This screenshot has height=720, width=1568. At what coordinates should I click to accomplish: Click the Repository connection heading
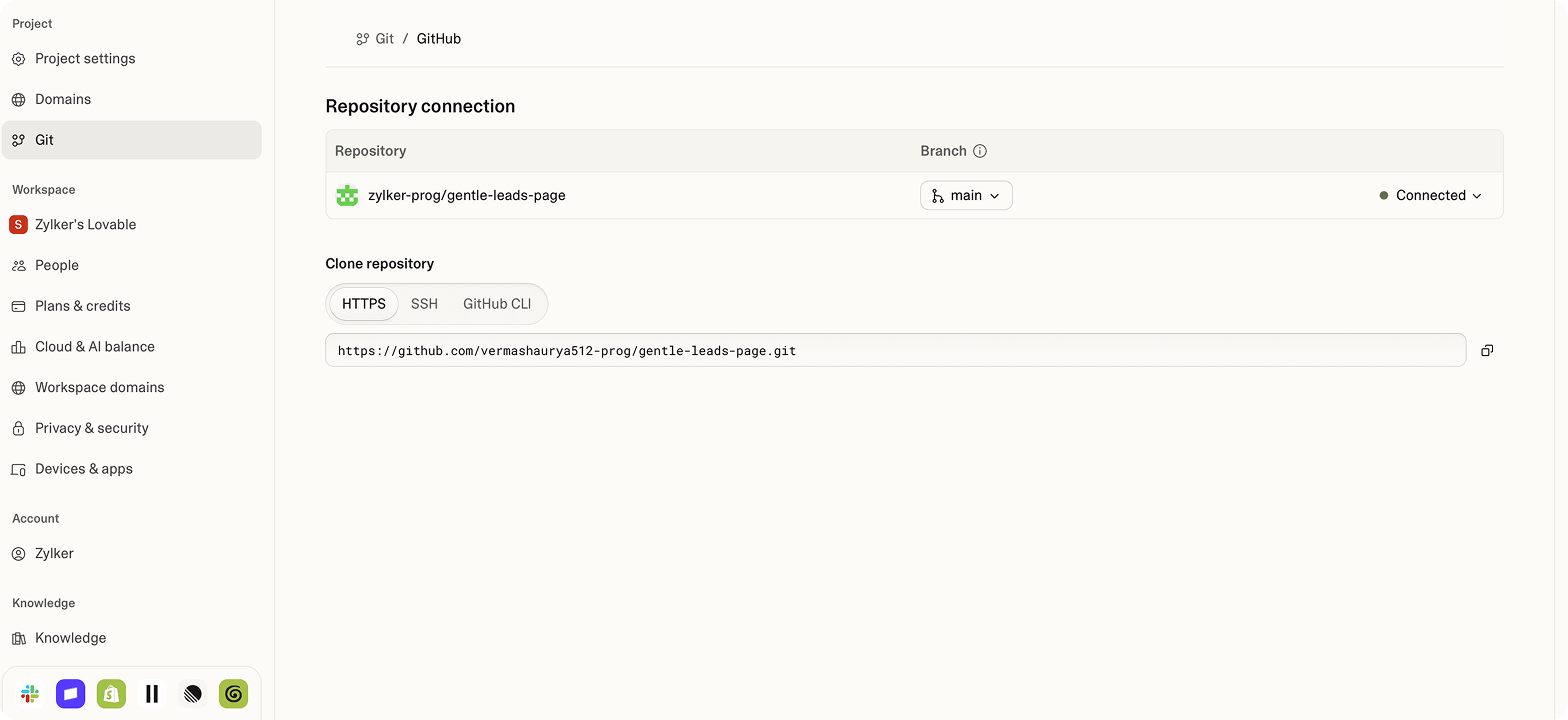pyautogui.click(x=420, y=106)
